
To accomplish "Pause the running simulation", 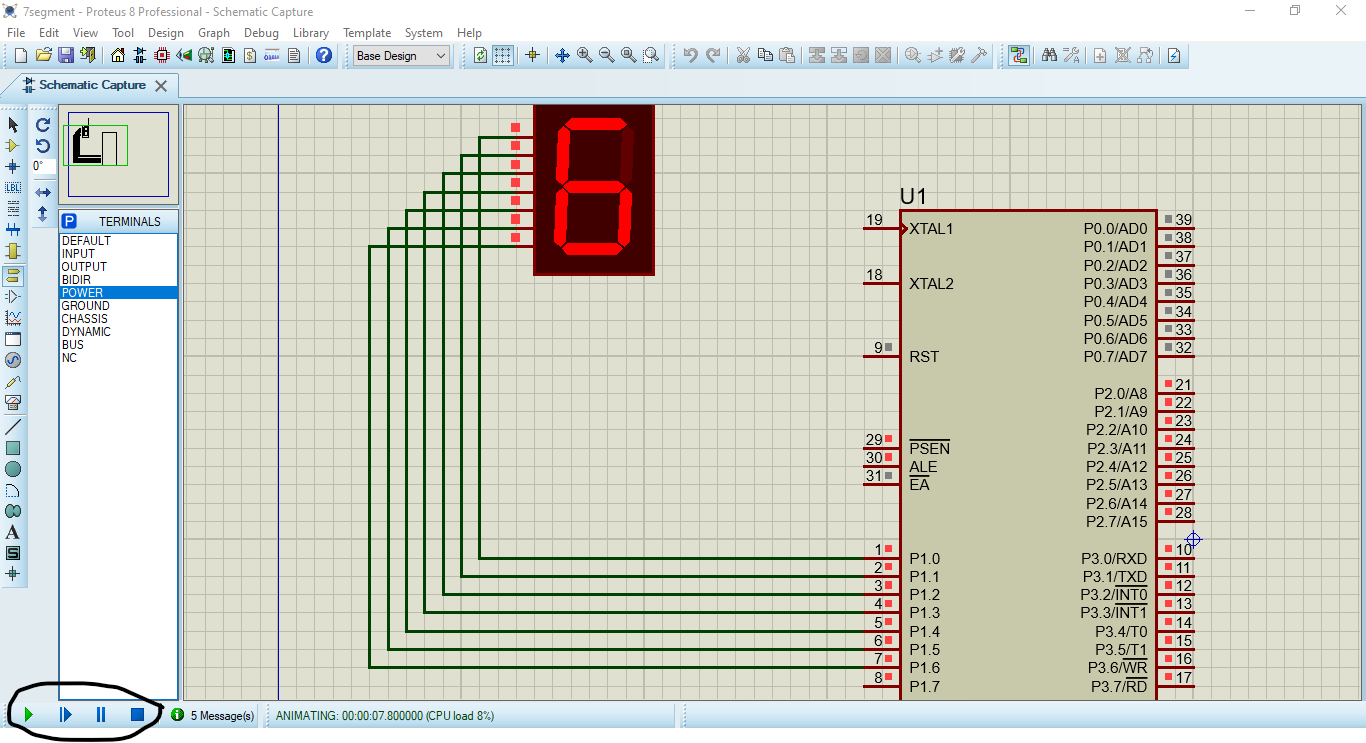I will (99, 714).
